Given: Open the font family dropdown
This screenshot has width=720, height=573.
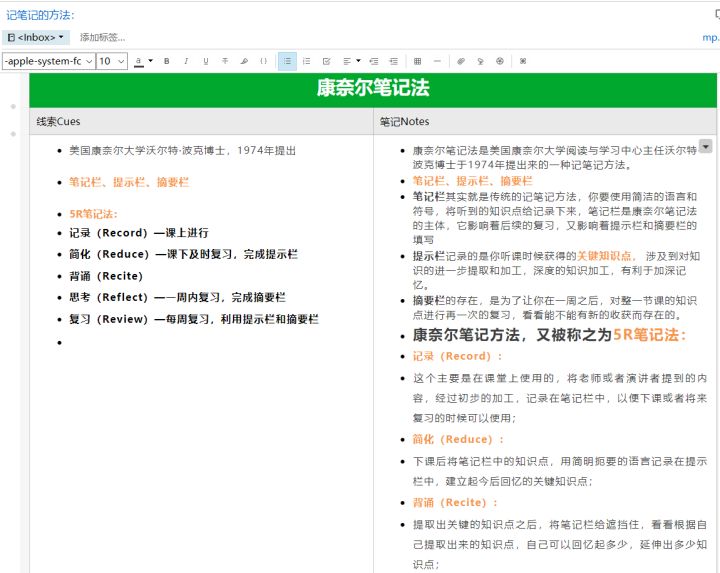Looking at the screenshot, I should [48, 61].
